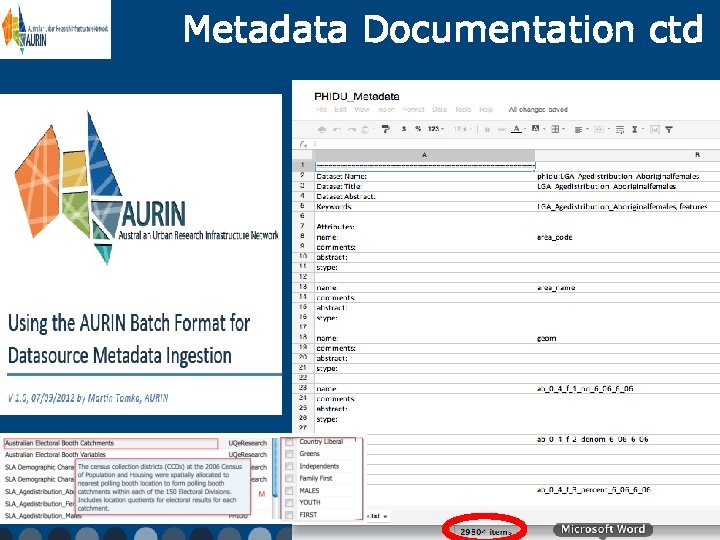720x540 pixels.
Task: Click the print icon in spreadsheet toolbar
Action: coord(322,129)
